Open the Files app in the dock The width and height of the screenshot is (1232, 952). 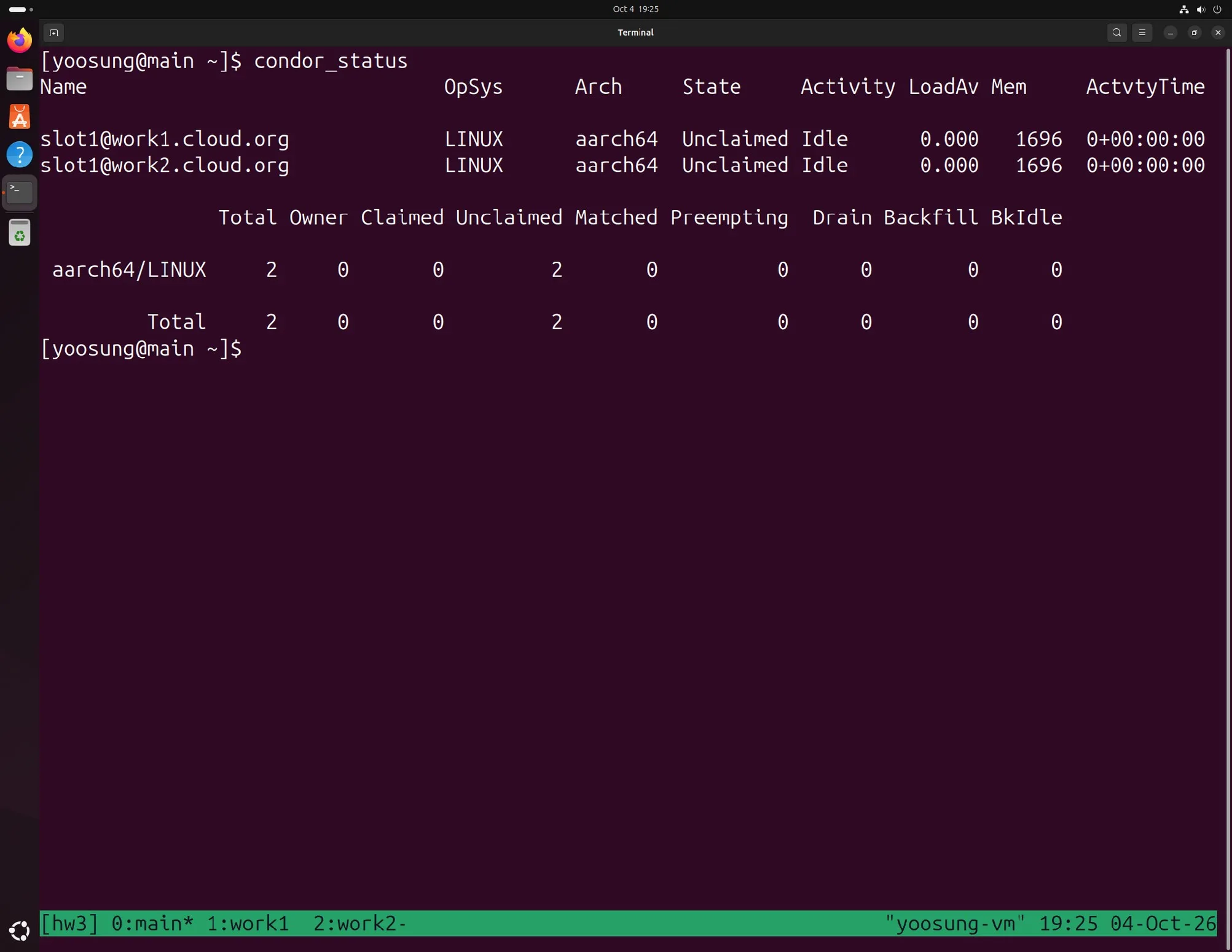coord(20,79)
